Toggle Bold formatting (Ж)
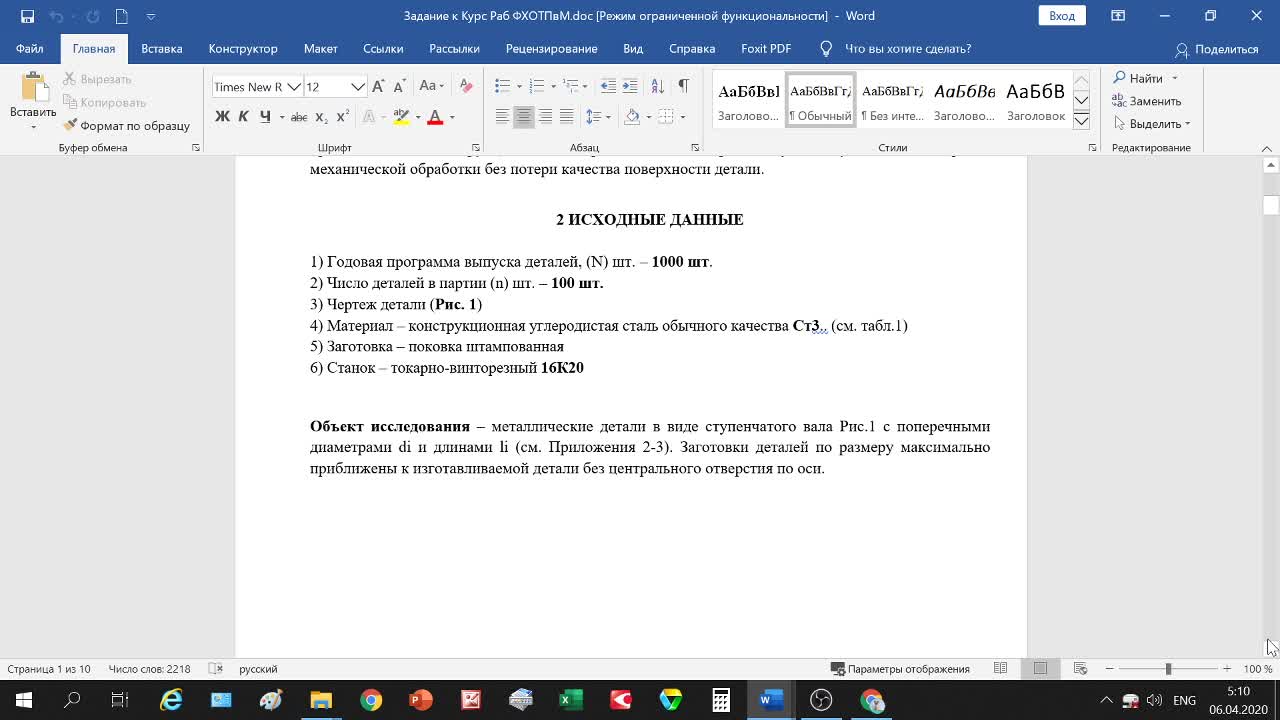This screenshot has width=1280, height=720. pos(222,117)
